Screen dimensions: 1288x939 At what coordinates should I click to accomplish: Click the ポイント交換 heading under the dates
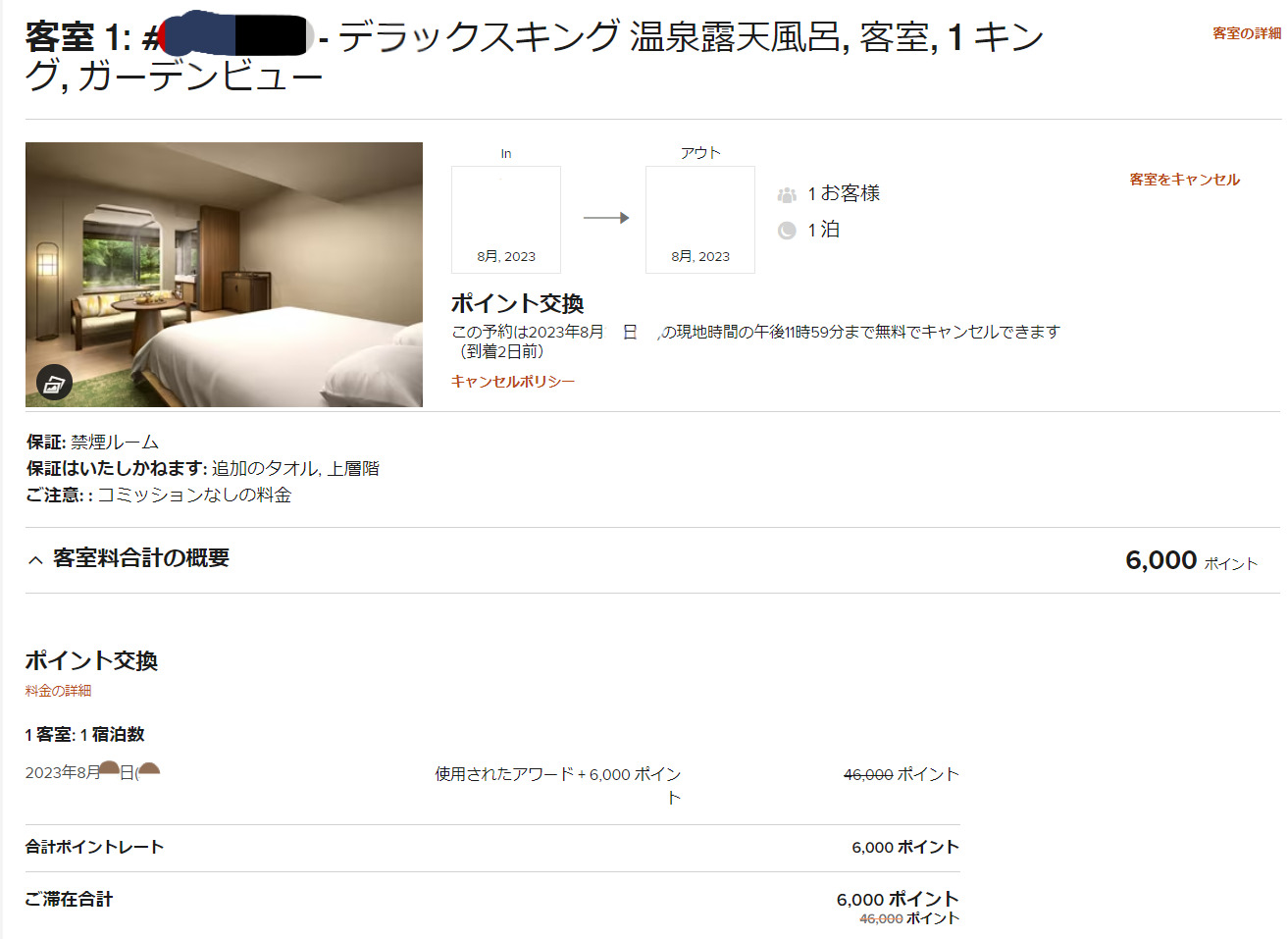(x=517, y=303)
